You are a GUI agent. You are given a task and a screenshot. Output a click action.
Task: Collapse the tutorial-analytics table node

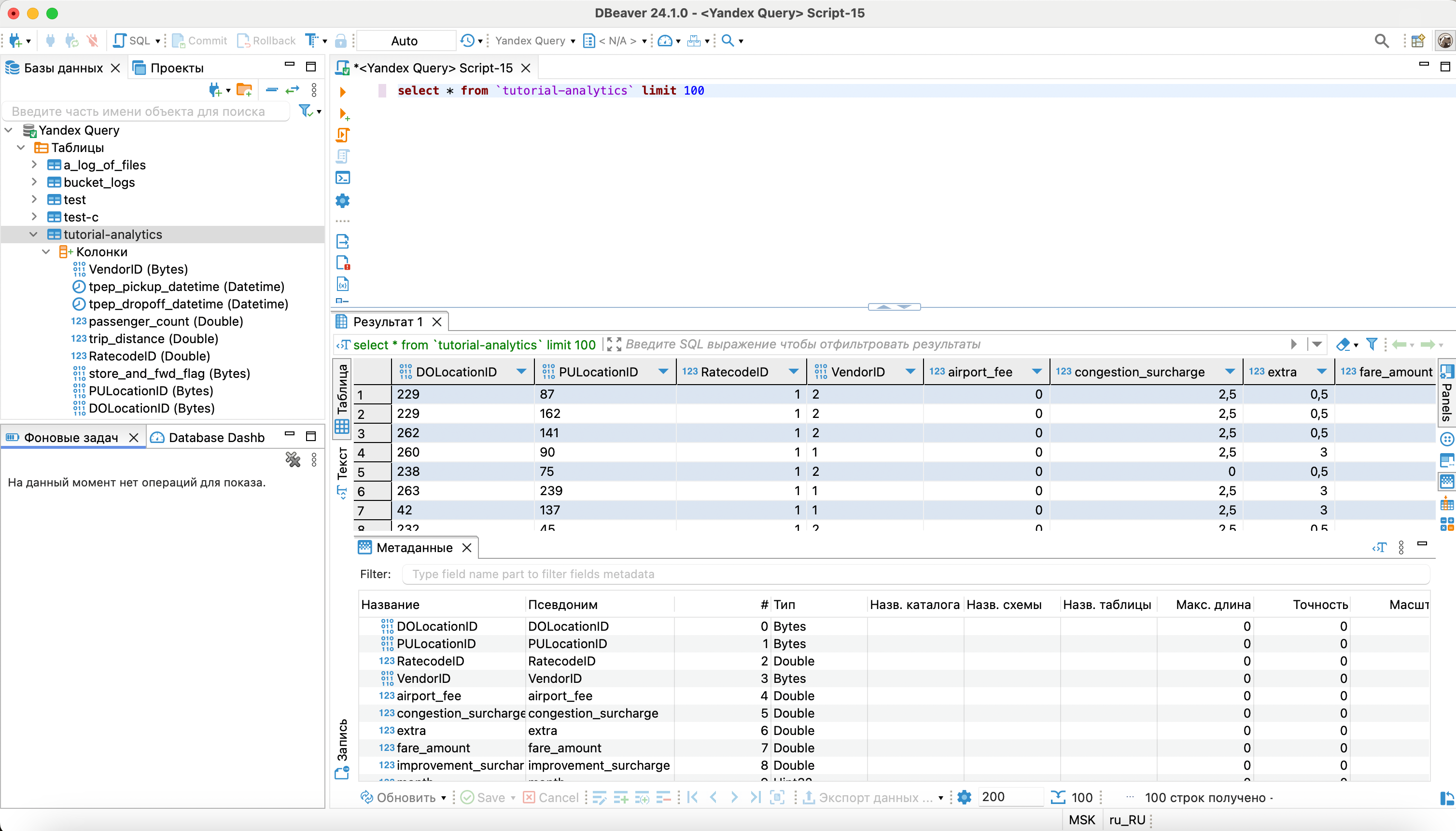(34, 235)
